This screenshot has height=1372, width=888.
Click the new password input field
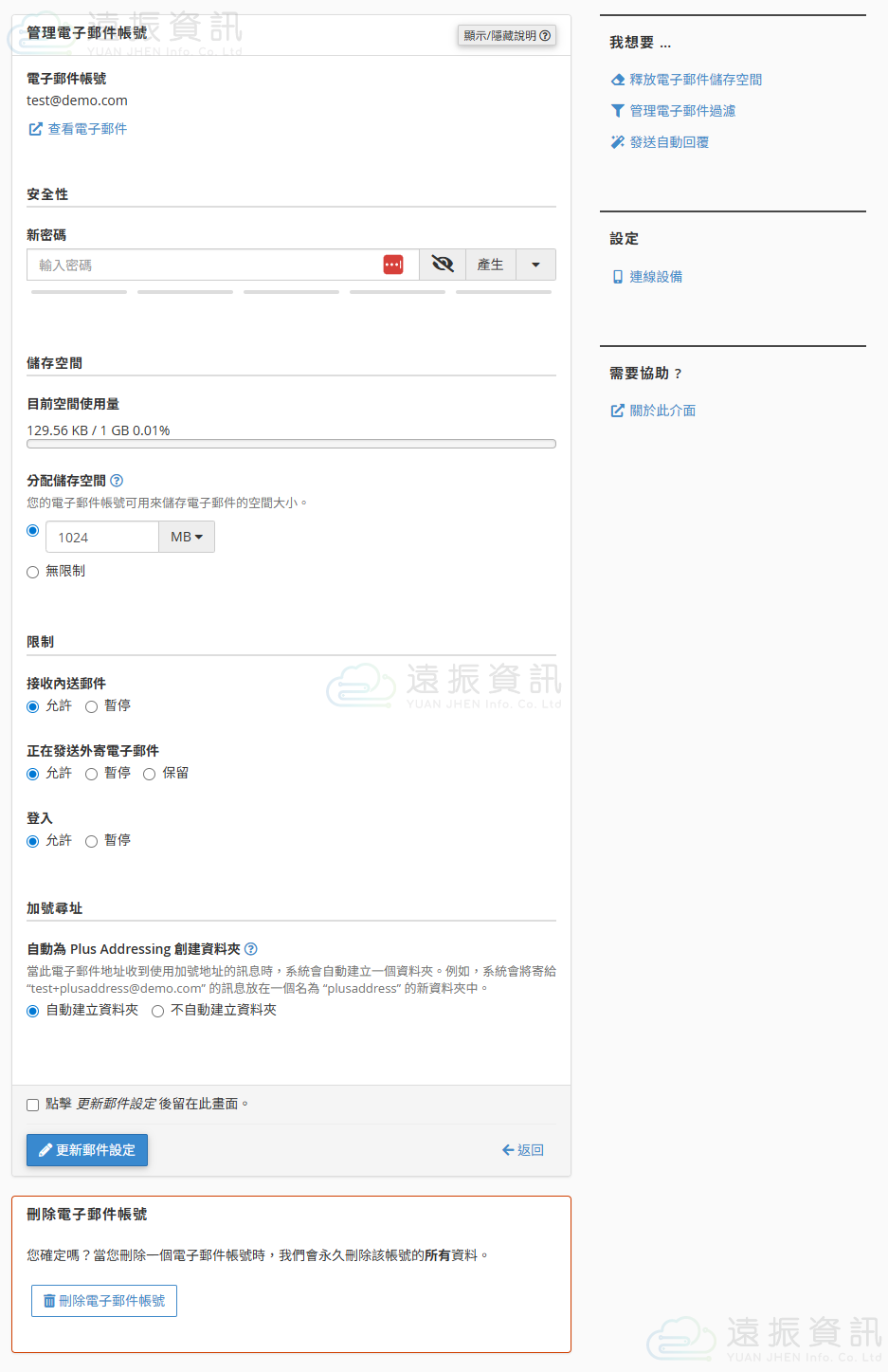tap(204, 265)
